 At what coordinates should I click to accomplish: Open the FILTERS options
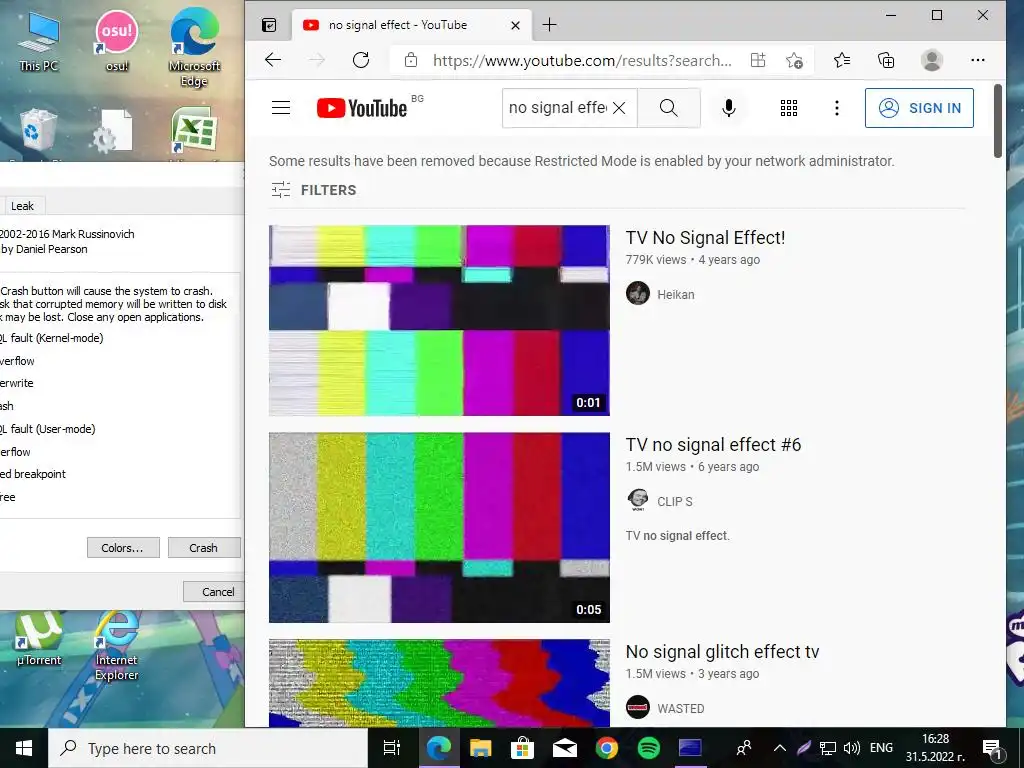314,190
